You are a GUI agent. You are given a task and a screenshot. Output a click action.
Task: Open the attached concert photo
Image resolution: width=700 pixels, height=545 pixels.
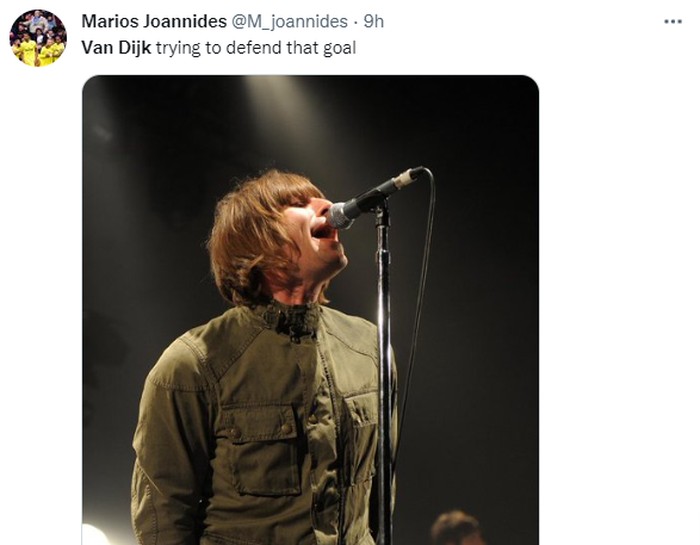[x=311, y=310]
